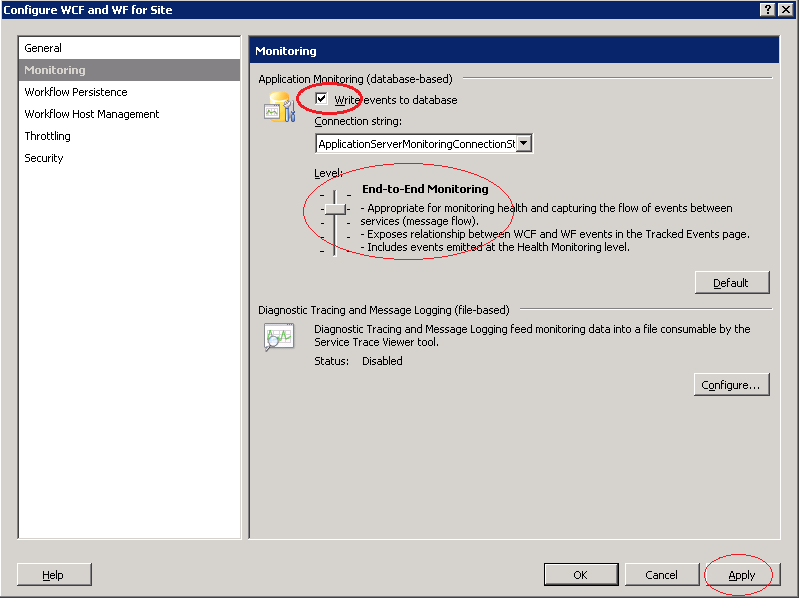Click the title bar help question mark
Screen dimensions: 801x600
[767, 9]
